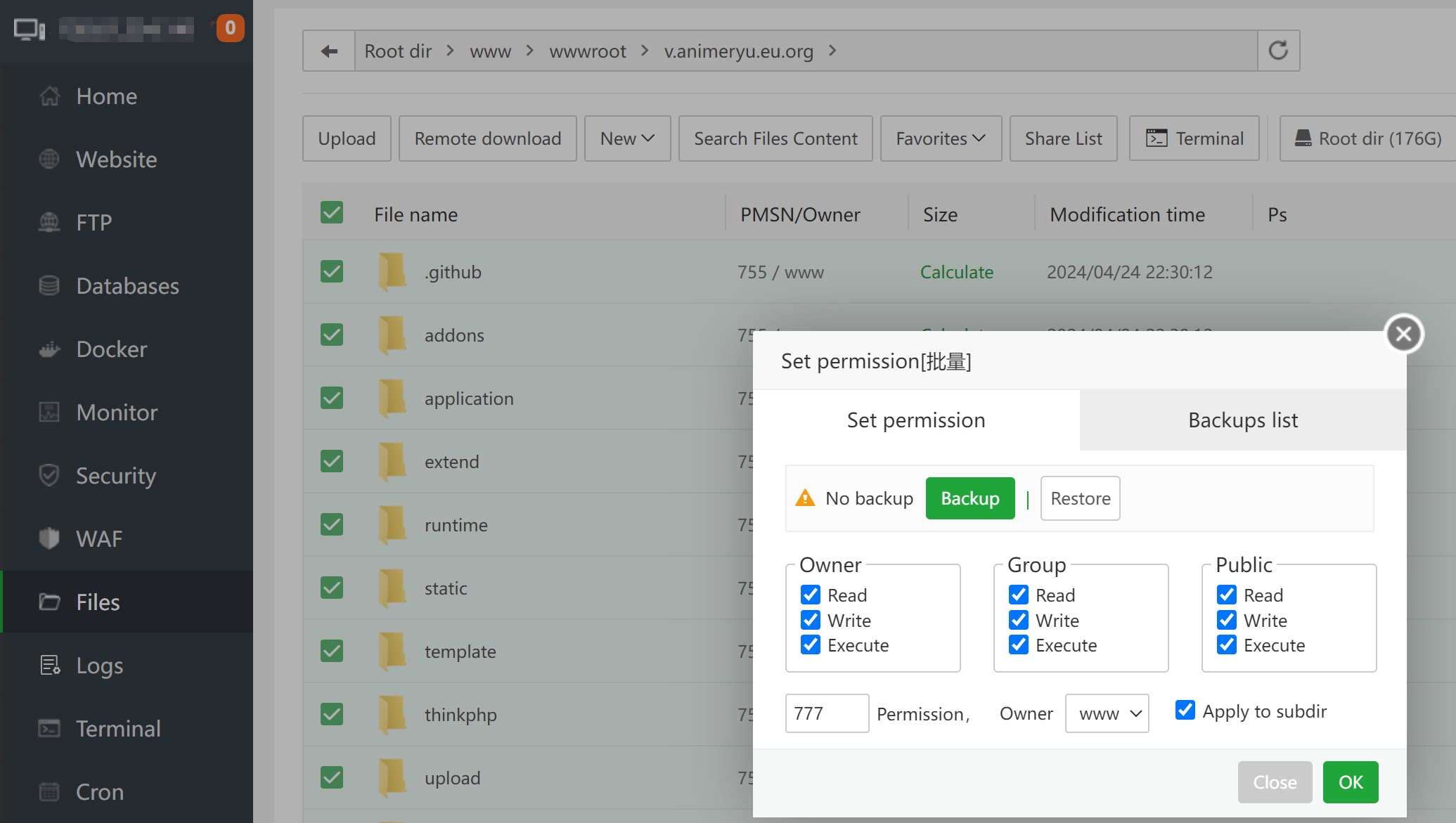Open Docker from sidebar icon
This screenshot has width=1456, height=823.
49,349
